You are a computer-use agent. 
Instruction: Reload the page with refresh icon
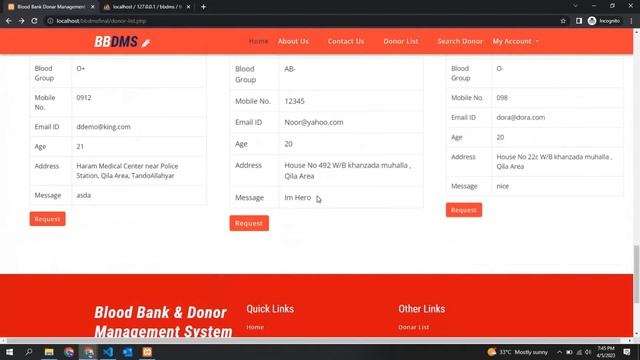(x=34, y=21)
